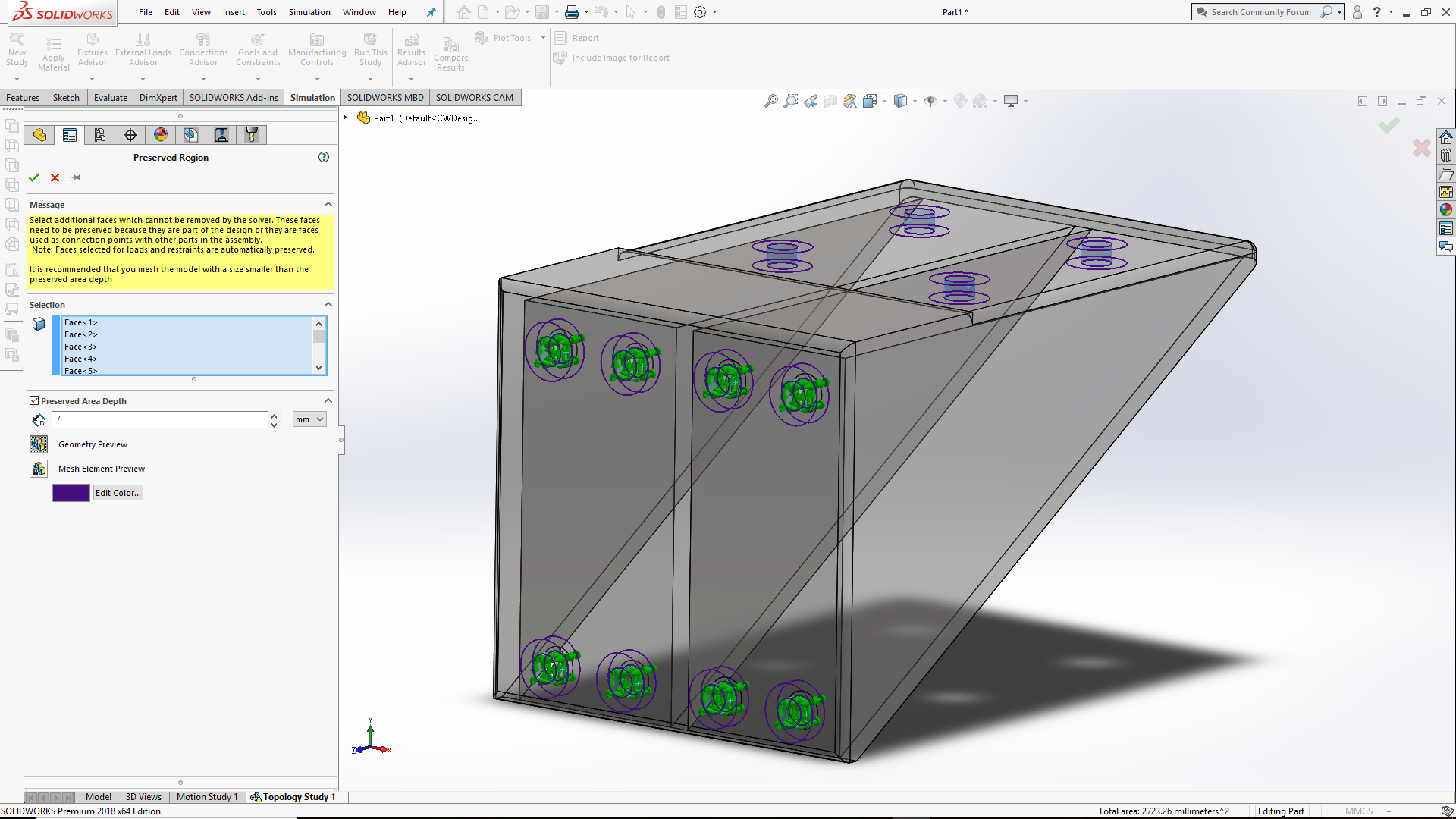Switch to the PropertyManager tab icon
The height and width of the screenshot is (819, 1456).
coord(70,135)
